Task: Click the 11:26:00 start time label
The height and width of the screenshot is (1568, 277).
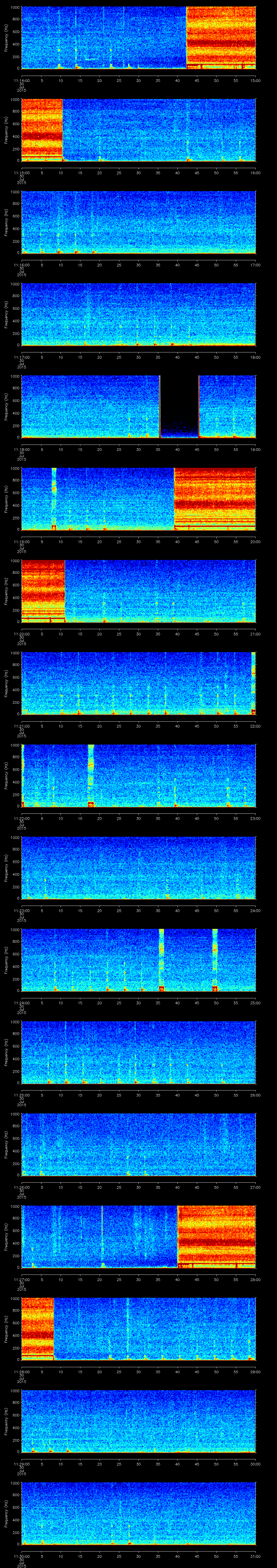Action: 21,1187
